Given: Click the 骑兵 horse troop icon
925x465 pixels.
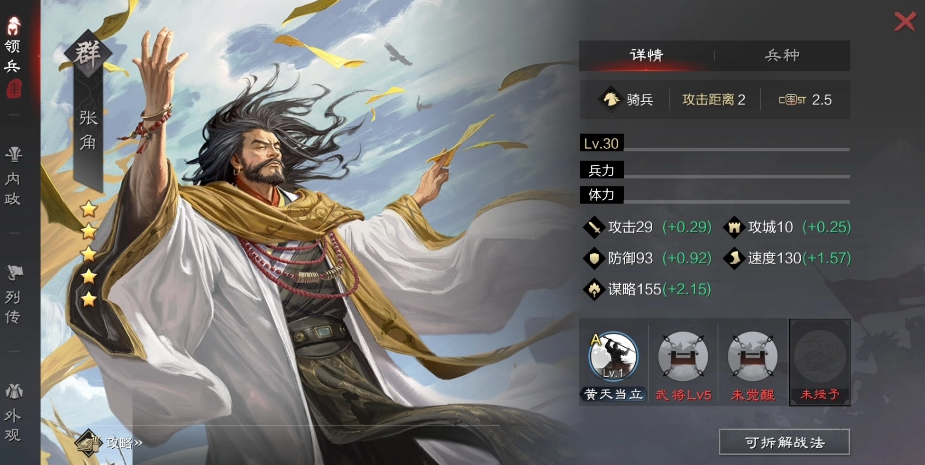Looking at the screenshot, I should click(610, 100).
